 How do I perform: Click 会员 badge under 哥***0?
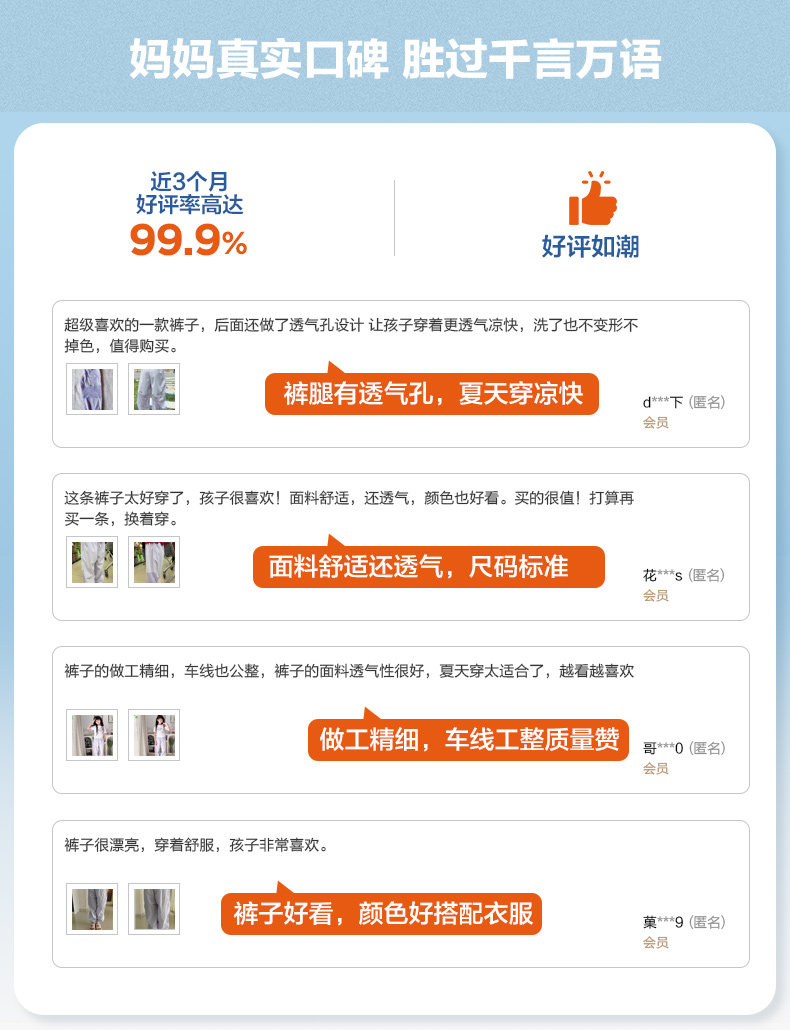coord(655,768)
